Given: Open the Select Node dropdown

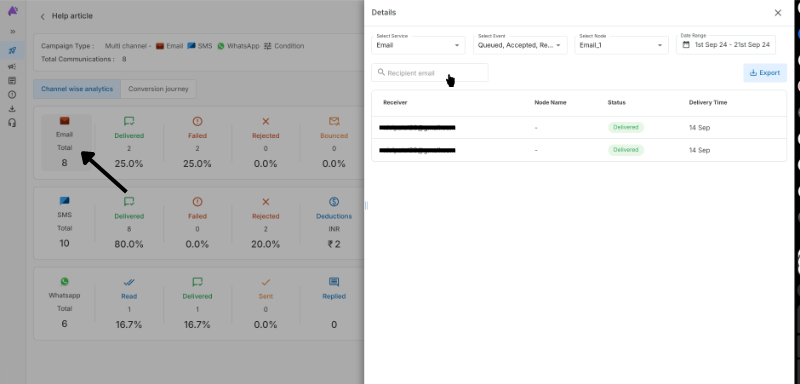Looking at the screenshot, I should click(x=621, y=45).
